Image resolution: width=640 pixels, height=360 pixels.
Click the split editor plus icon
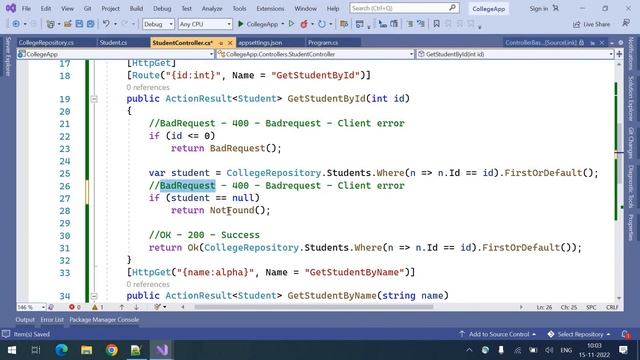click(x=619, y=54)
